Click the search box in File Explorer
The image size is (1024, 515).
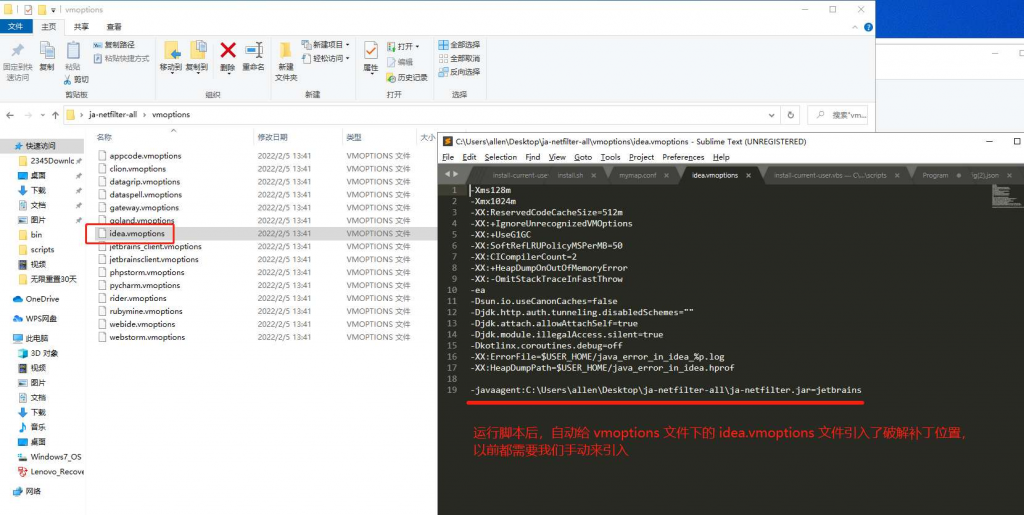pyautogui.click(x=840, y=115)
